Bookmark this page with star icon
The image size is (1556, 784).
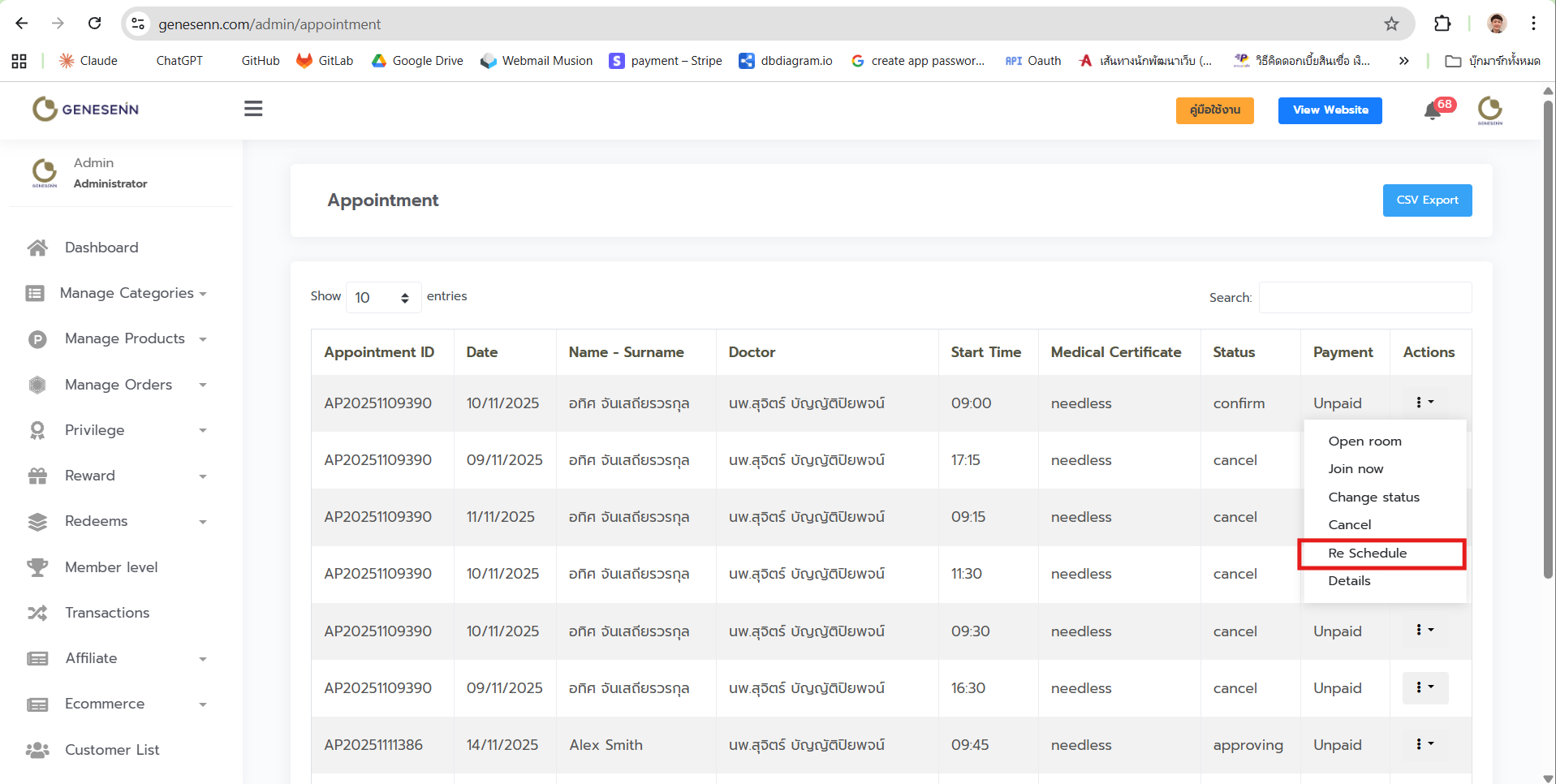pyautogui.click(x=1391, y=24)
